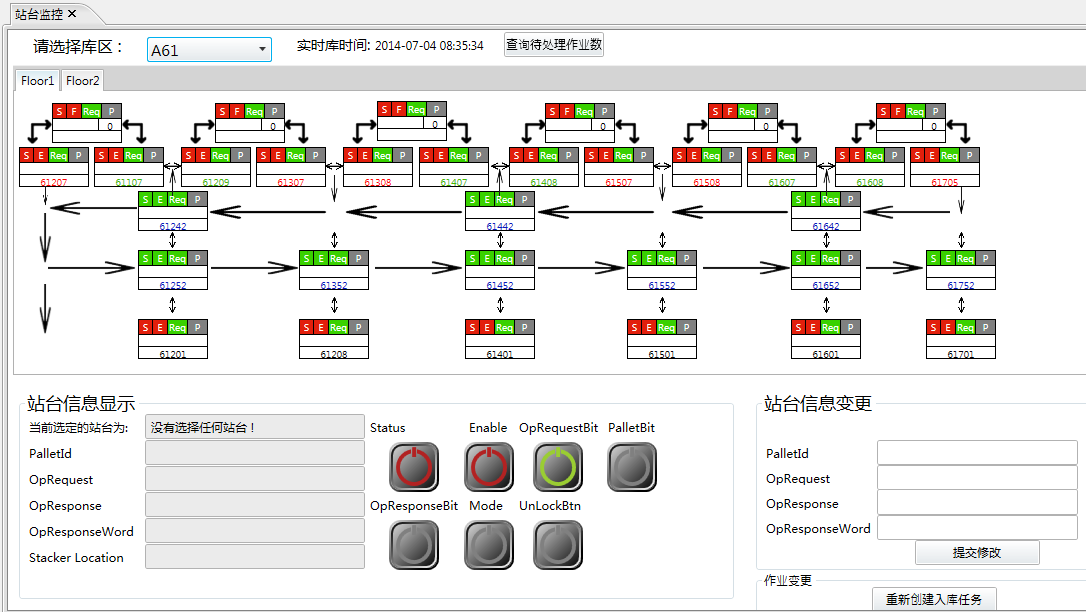Open station 61752 link

pyautogui.click(x=961, y=285)
